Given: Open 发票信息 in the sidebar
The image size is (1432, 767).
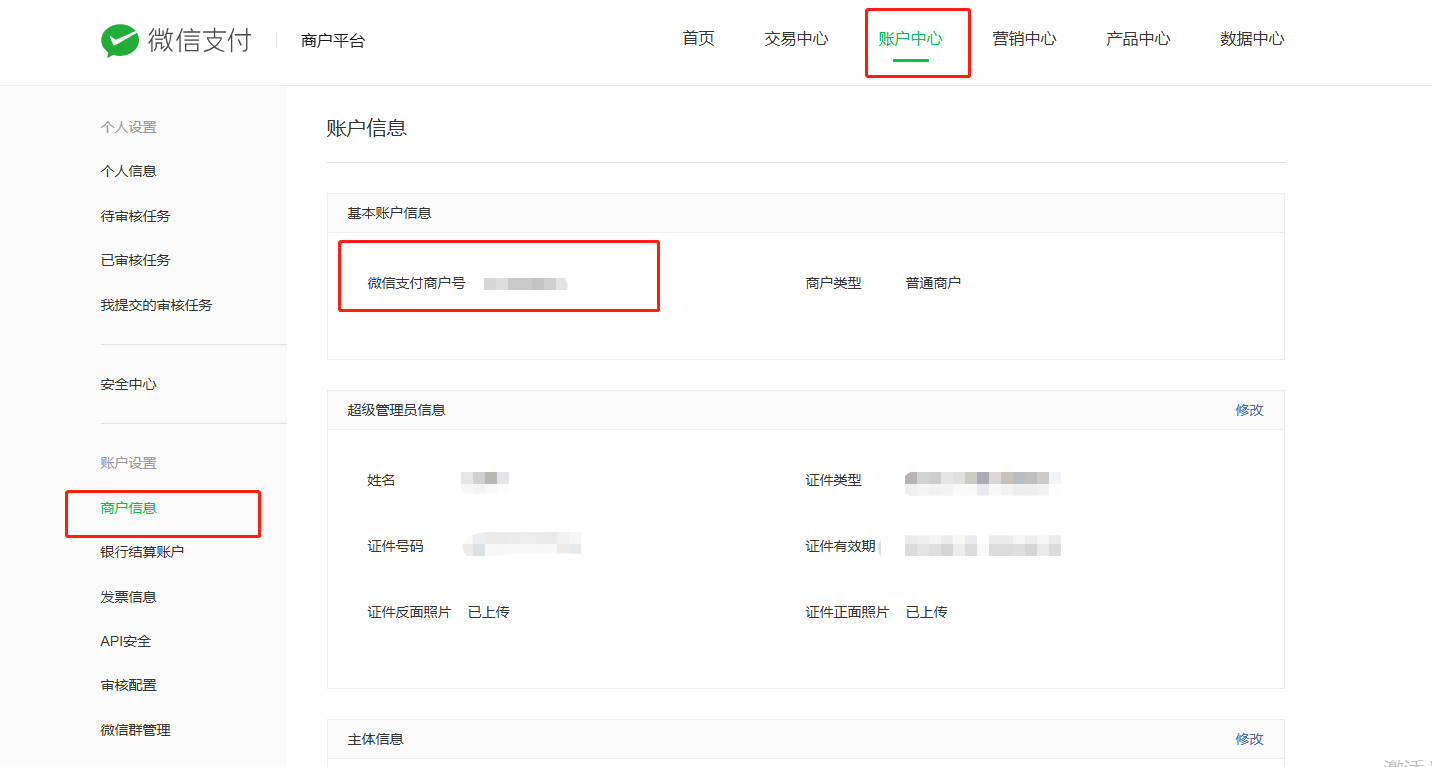Looking at the screenshot, I should click(128, 597).
